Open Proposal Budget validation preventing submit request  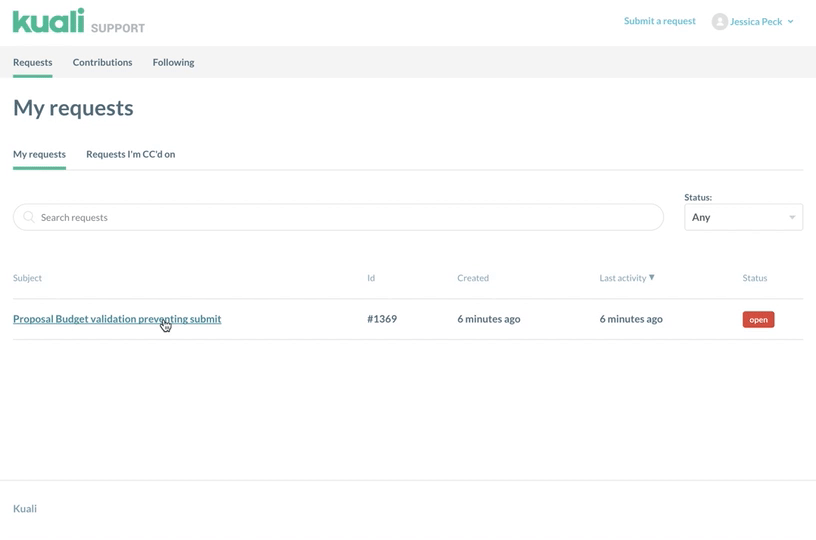click(117, 319)
